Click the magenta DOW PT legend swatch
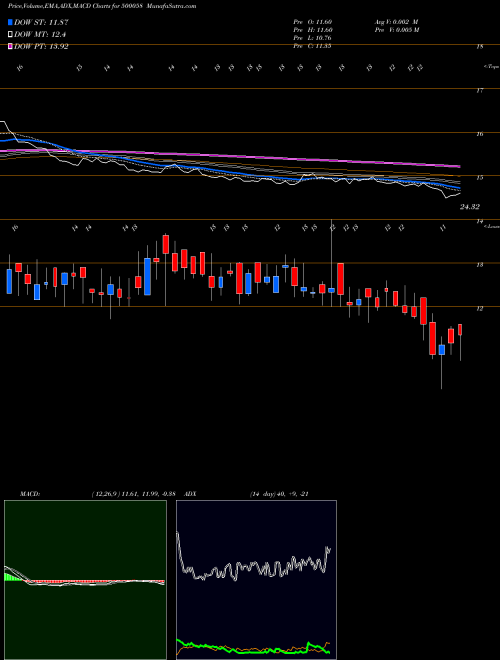Image resolution: width=500 pixels, height=660 pixels. (11, 46)
